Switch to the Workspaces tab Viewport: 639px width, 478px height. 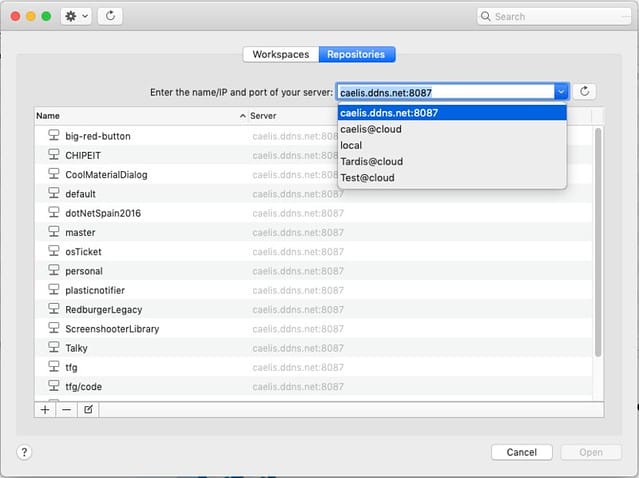281,54
